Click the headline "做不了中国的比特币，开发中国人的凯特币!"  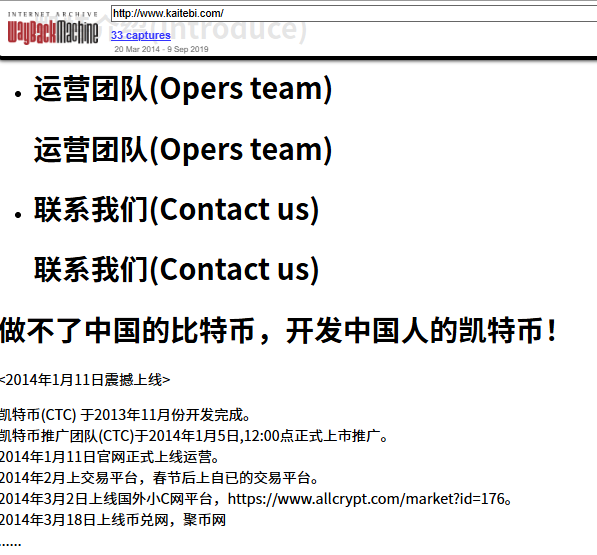(279, 330)
